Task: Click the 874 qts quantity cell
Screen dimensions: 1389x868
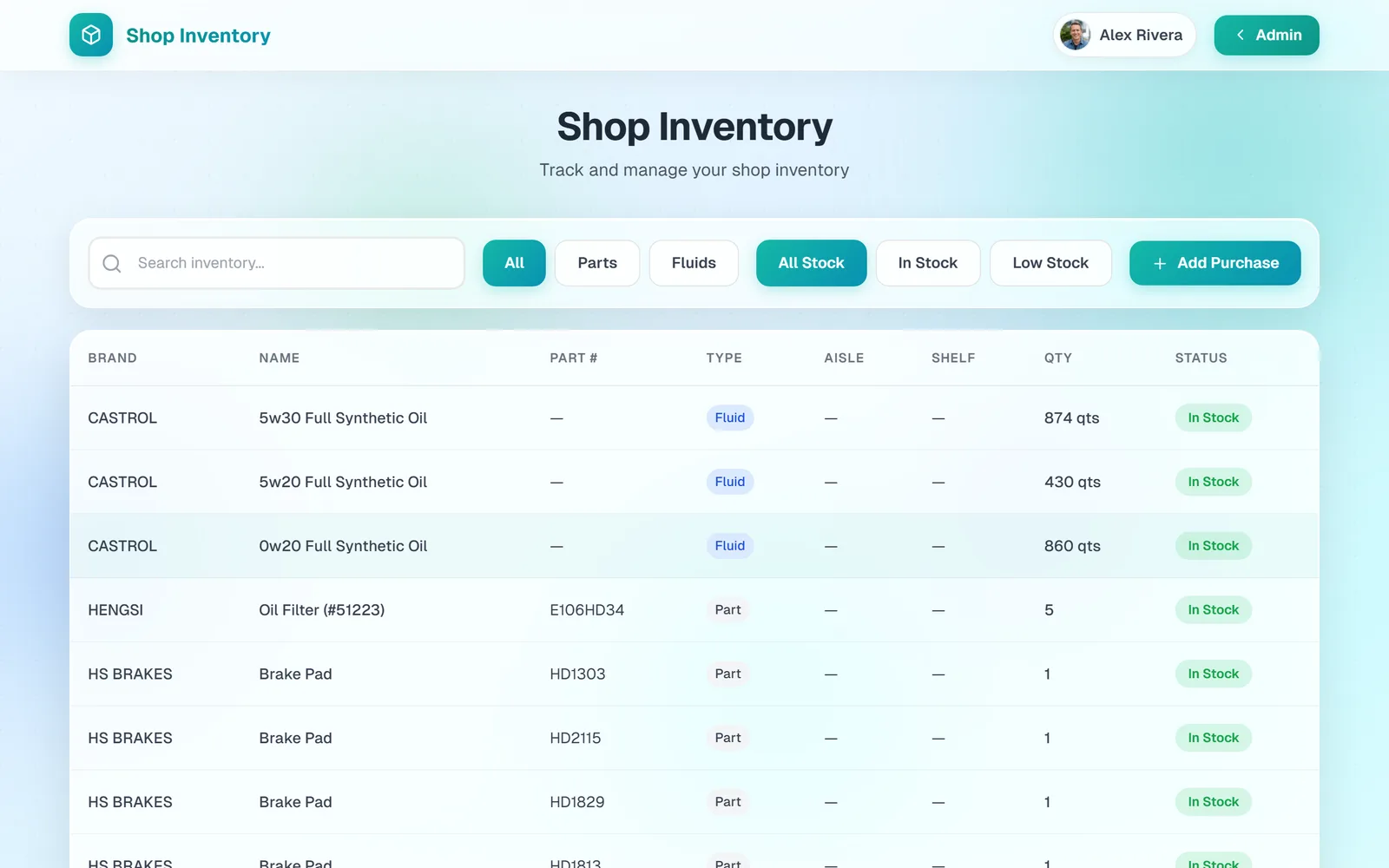Action: click(x=1071, y=418)
